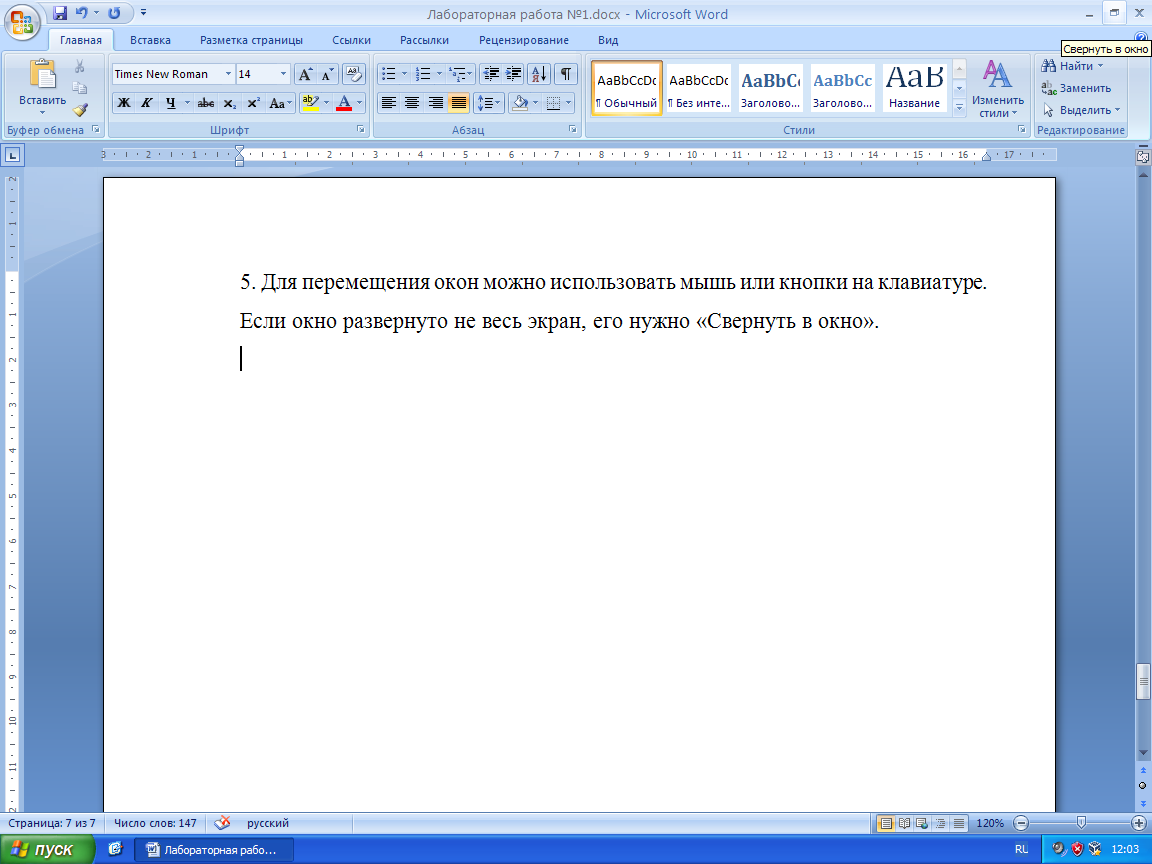Align text right
The height and width of the screenshot is (864, 1152).
pyautogui.click(x=436, y=104)
